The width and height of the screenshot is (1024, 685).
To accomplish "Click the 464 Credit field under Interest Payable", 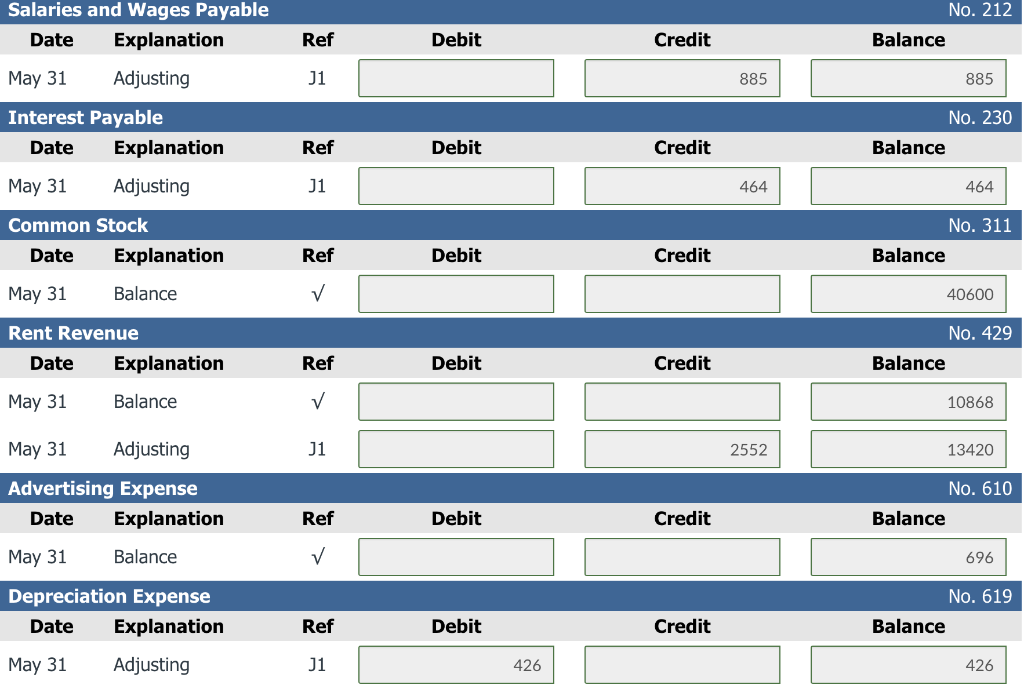I will point(681,185).
